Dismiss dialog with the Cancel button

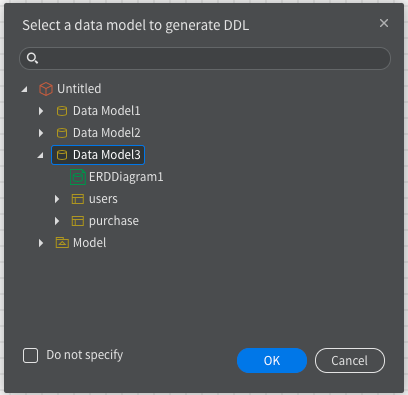coord(350,360)
